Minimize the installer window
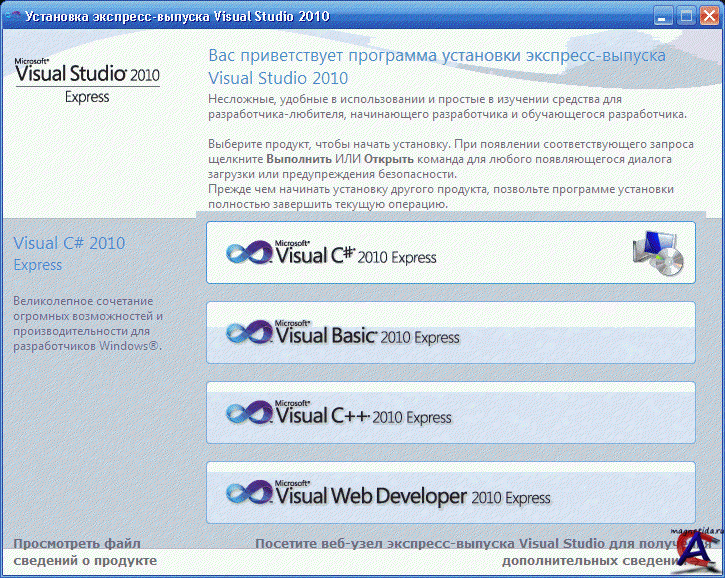The width and height of the screenshot is (725, 578). pyautogui.click(x=663, y=16)
